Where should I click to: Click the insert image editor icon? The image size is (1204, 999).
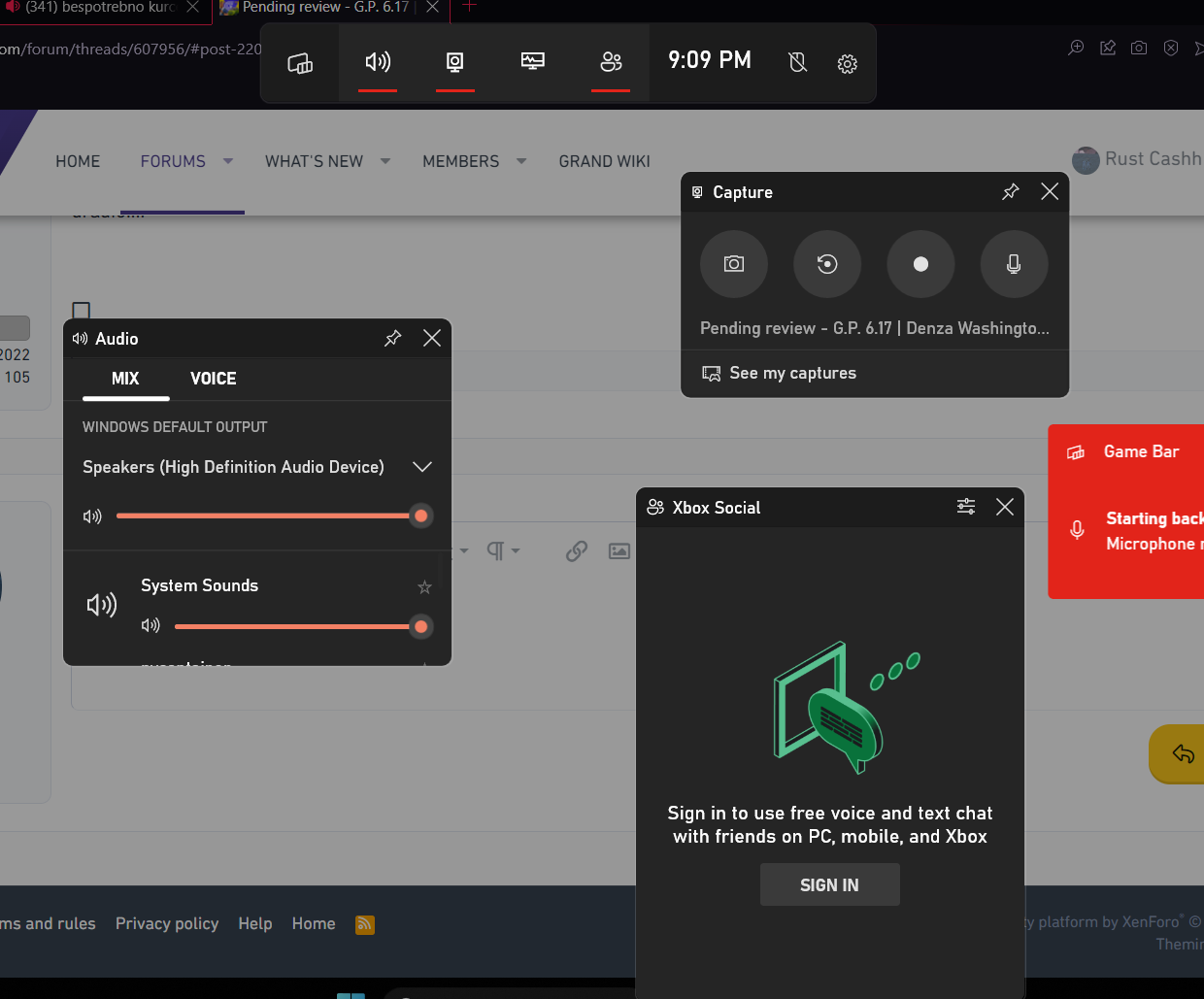click(x=619, y=551)
